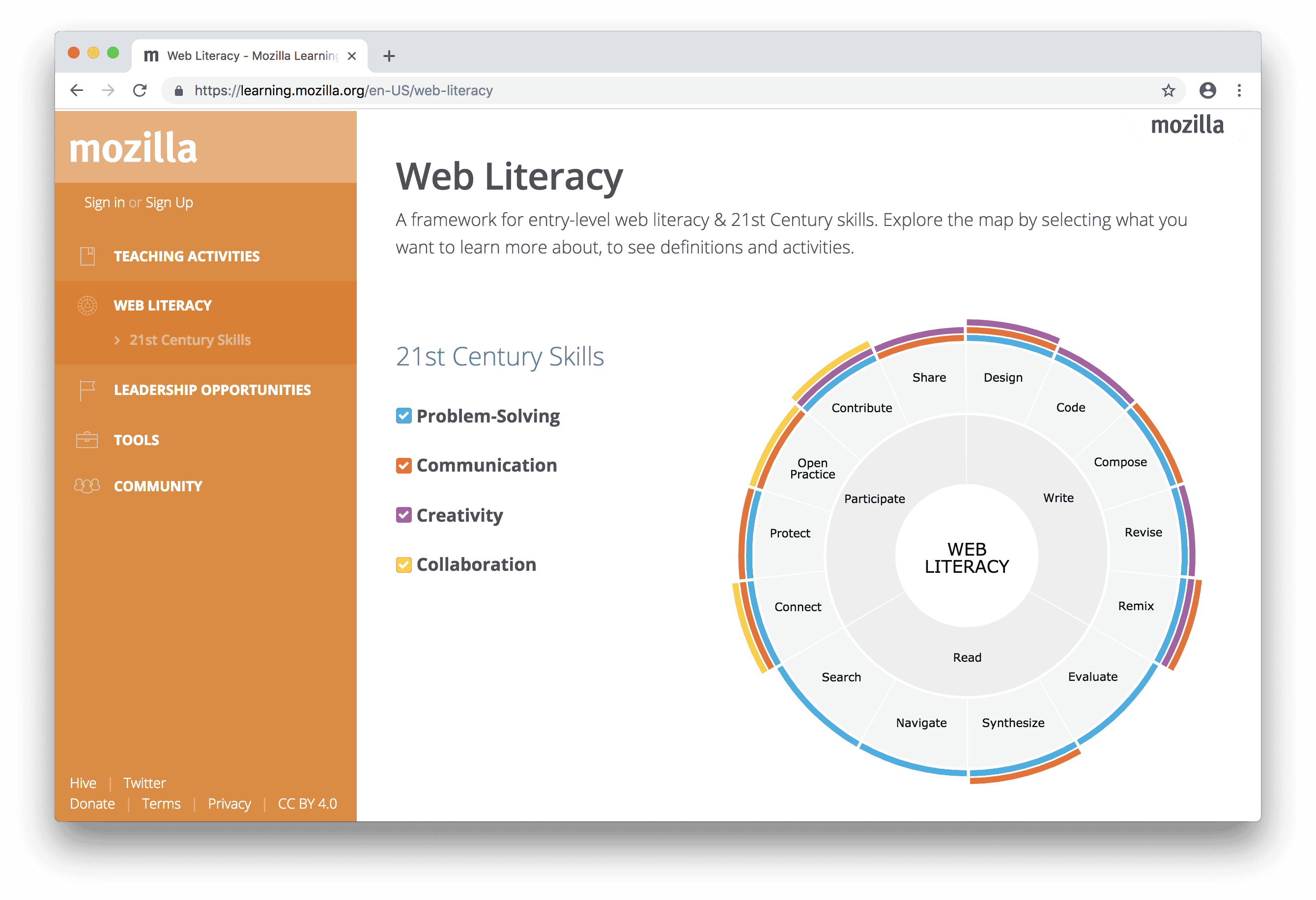This screenshot has width=1316, height=900.
Task: Click the Web Literacy page heading
Action: [509, 177]
